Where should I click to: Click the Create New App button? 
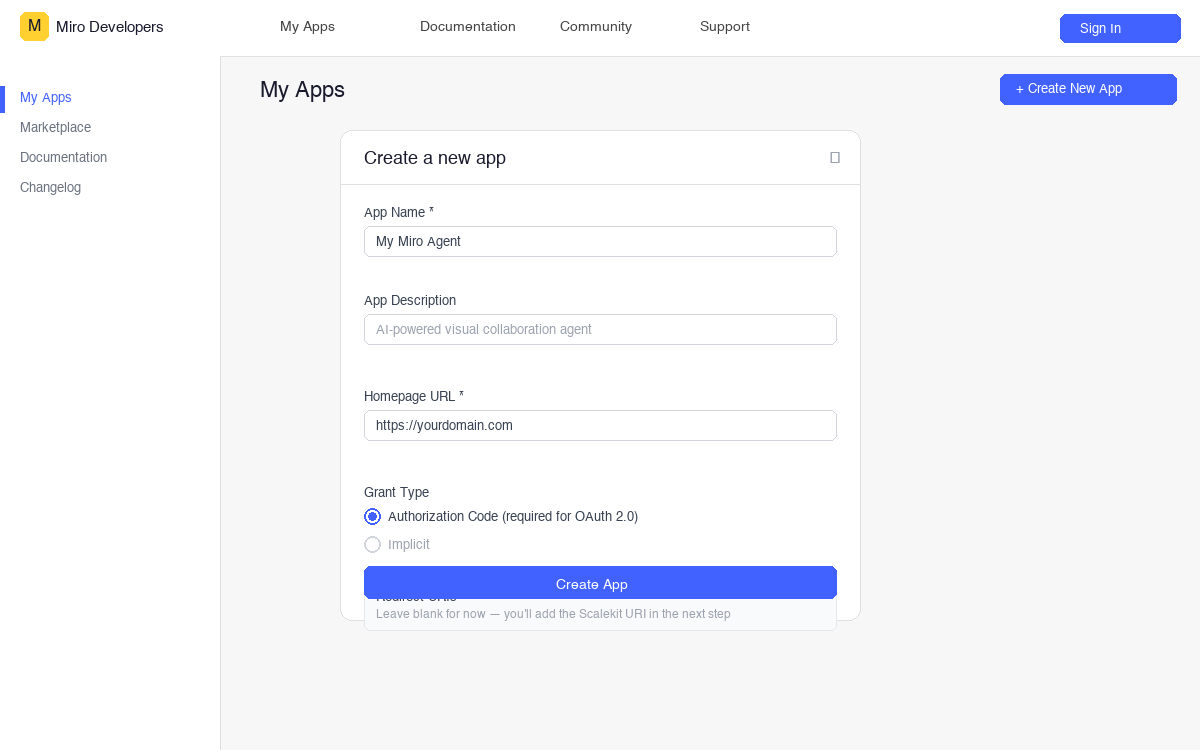click(1088, 89)
